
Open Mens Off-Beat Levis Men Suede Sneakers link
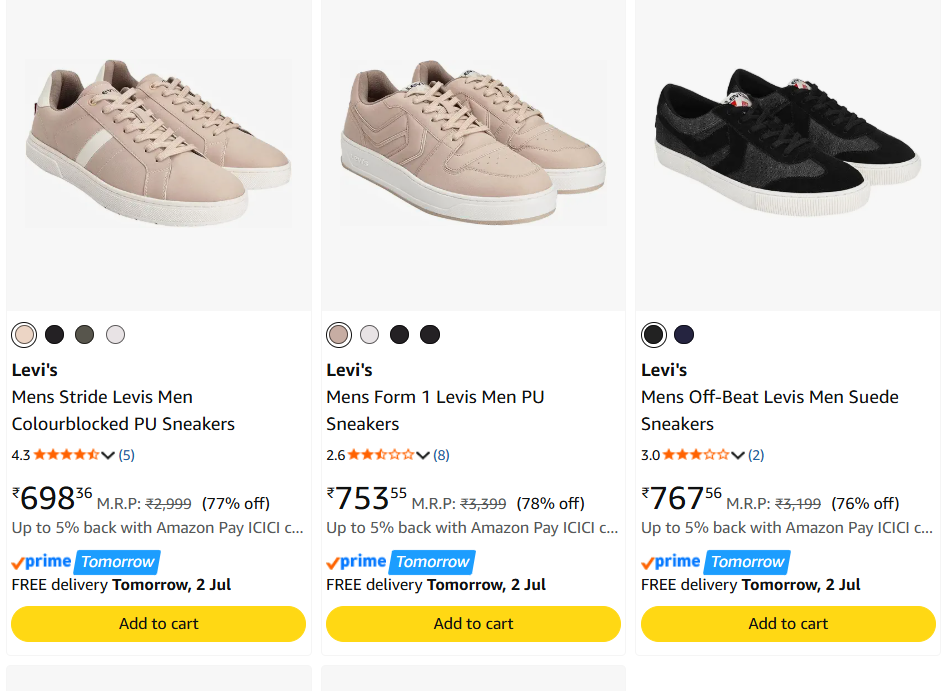(769, 410)
